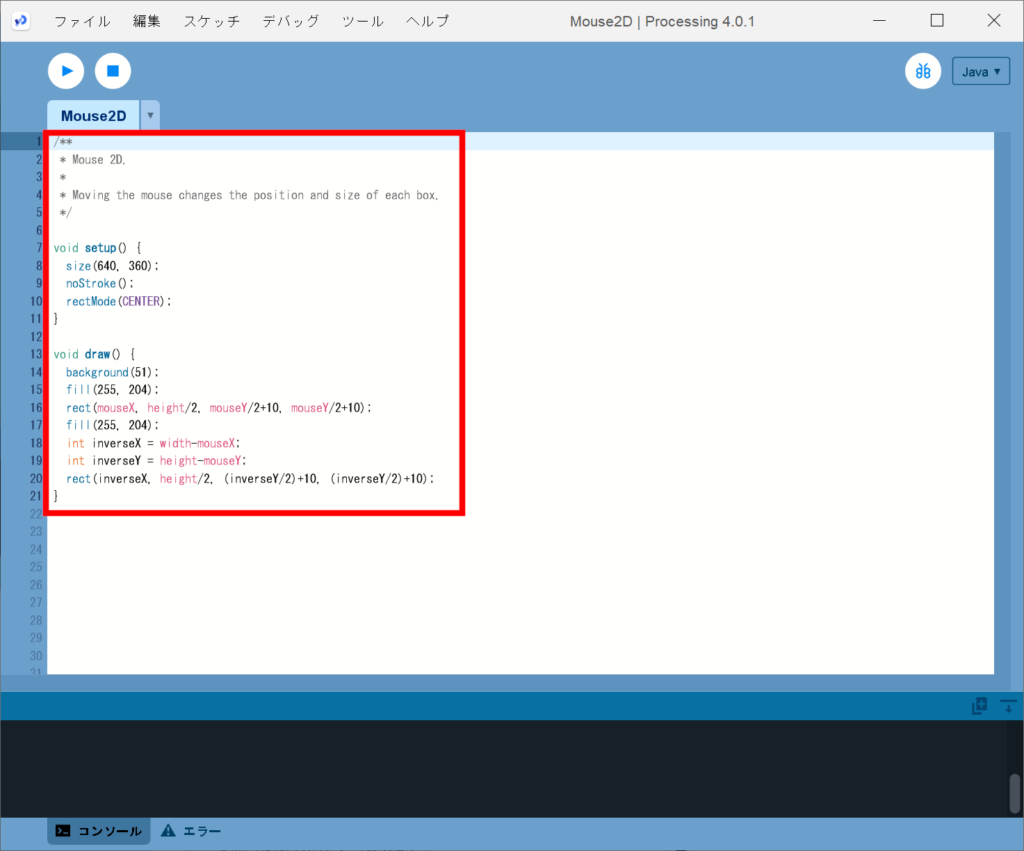Viewport: 1024px width, 851px height.
Task: Close the Processing window
Action: [994, 21]
